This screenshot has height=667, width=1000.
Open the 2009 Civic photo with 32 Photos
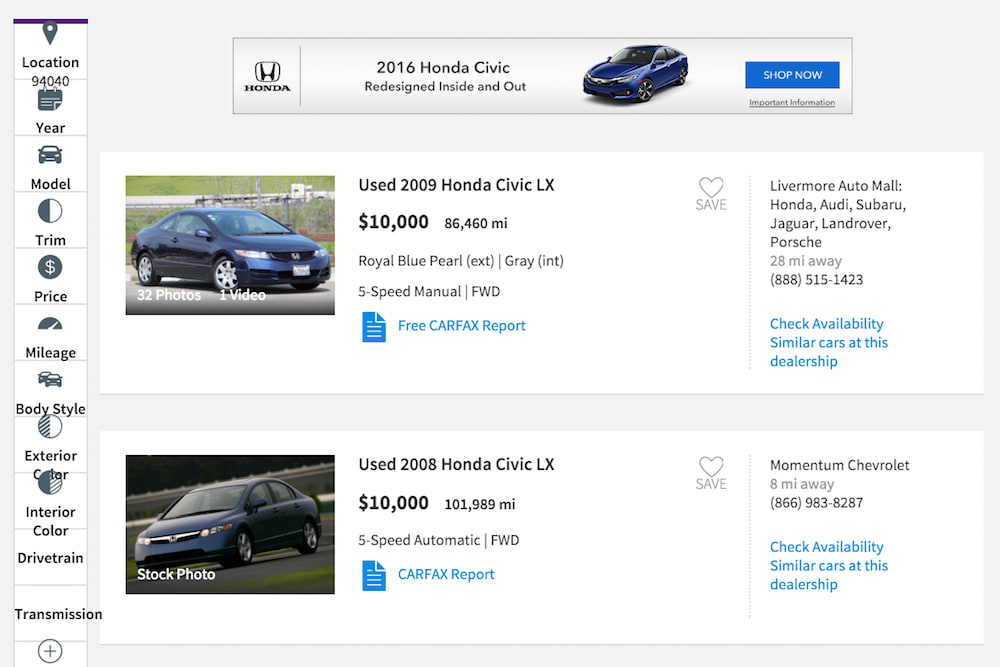230,246
